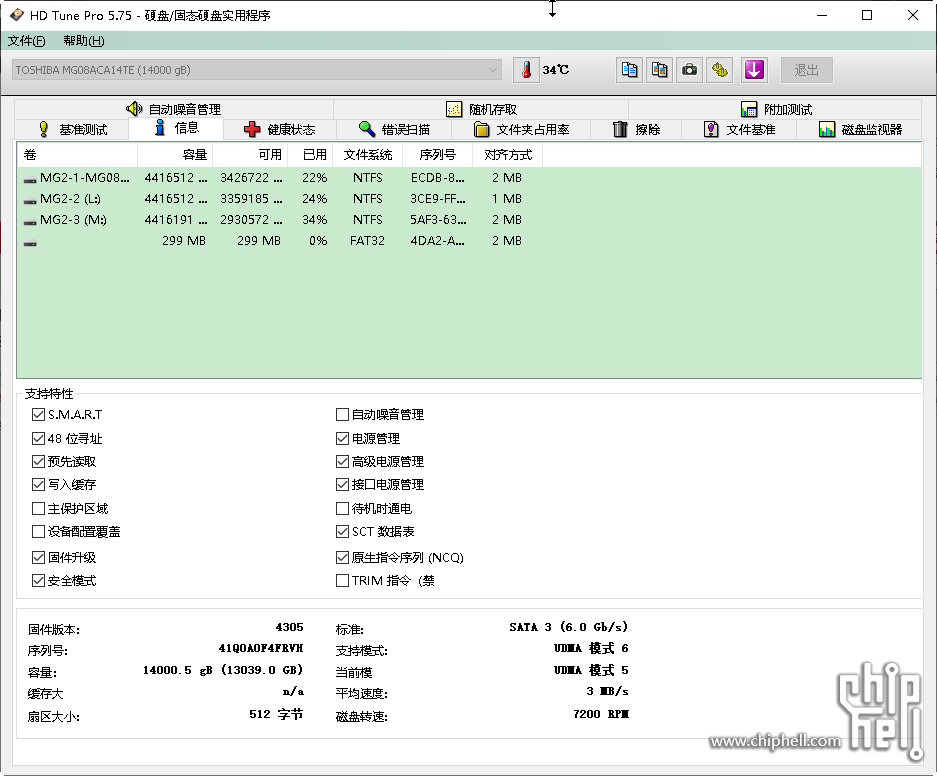Toggle the 安全模式 checkbox

pos(38,580)
